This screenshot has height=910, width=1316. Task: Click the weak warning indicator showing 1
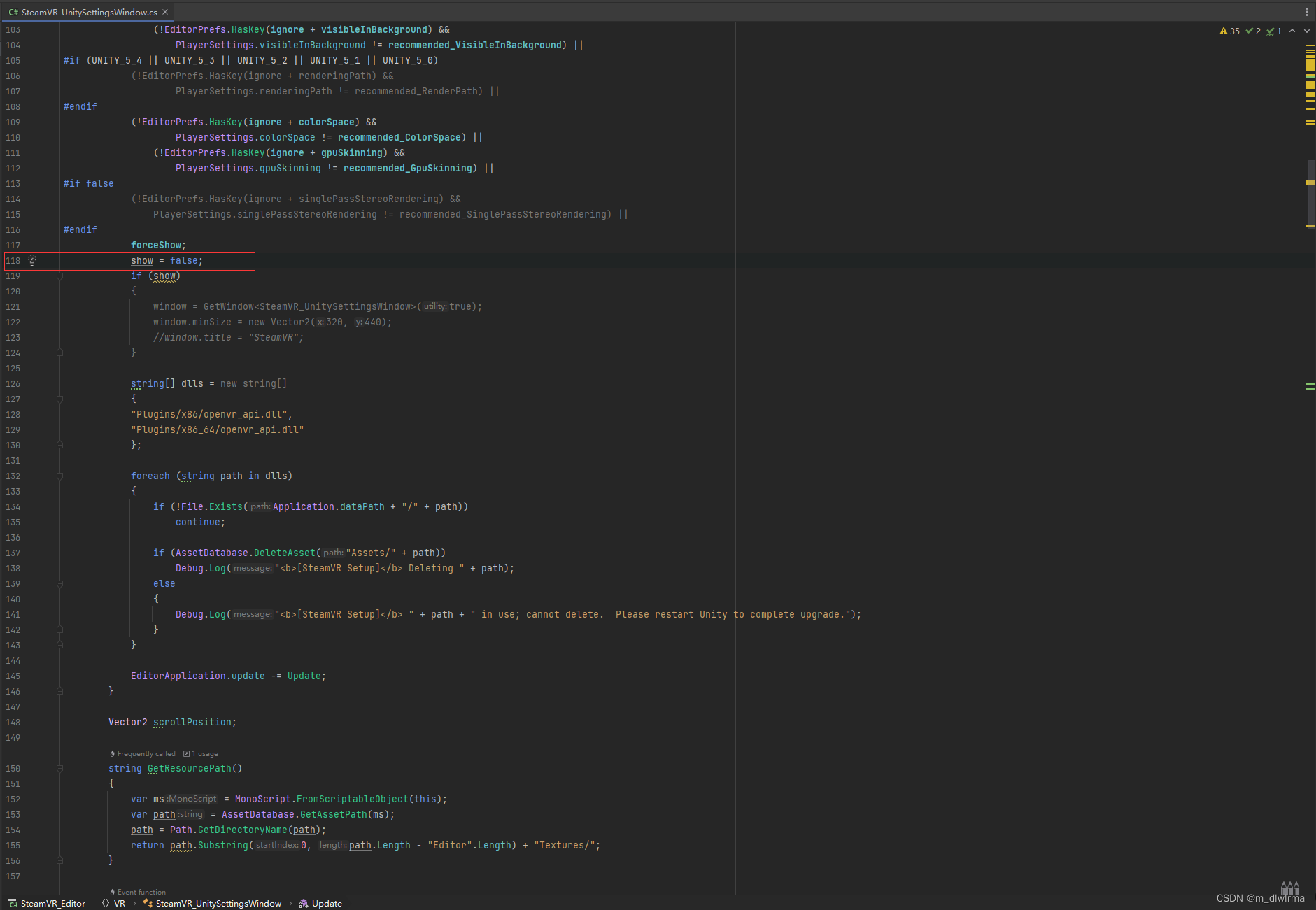[1274, 31]
